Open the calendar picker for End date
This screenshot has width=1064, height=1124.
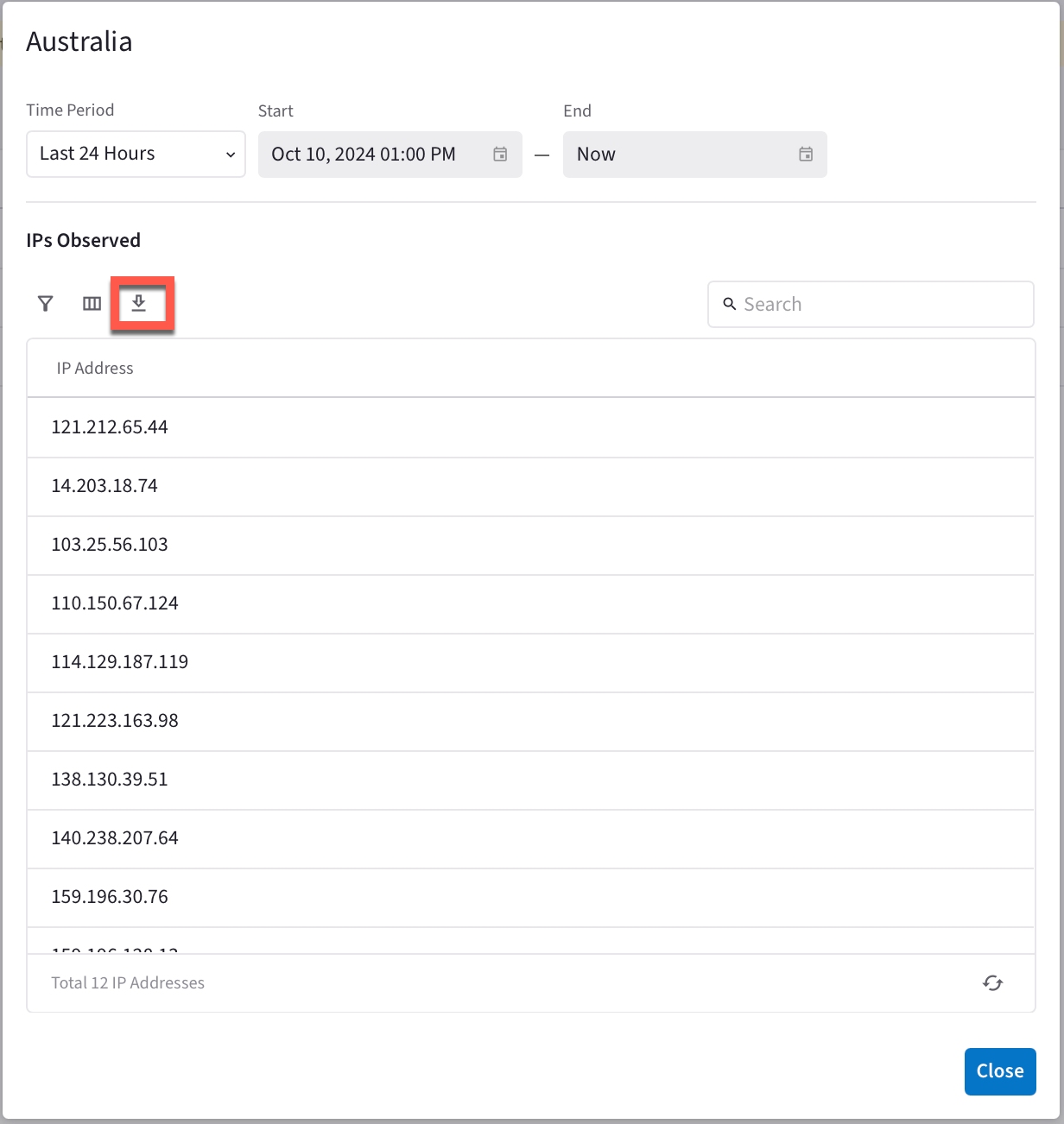click(805, 155)
